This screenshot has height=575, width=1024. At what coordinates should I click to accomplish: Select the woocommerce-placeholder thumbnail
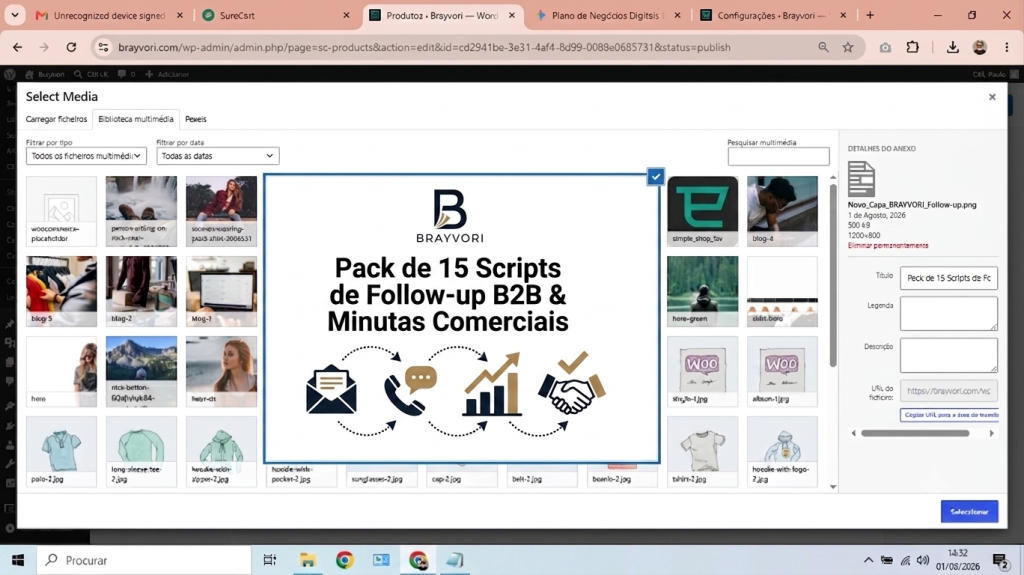pyautogui.click(x=61, y=211)
